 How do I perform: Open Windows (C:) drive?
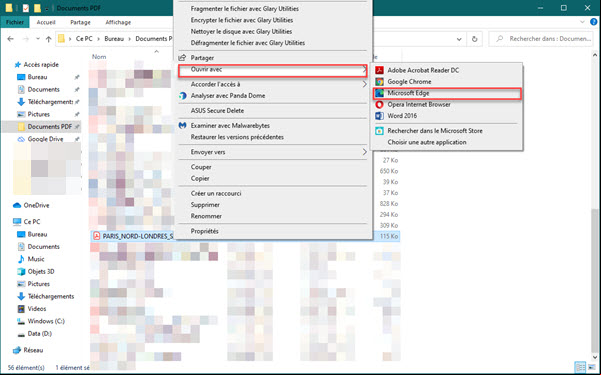pyautogui.click(x=46, y=321)
